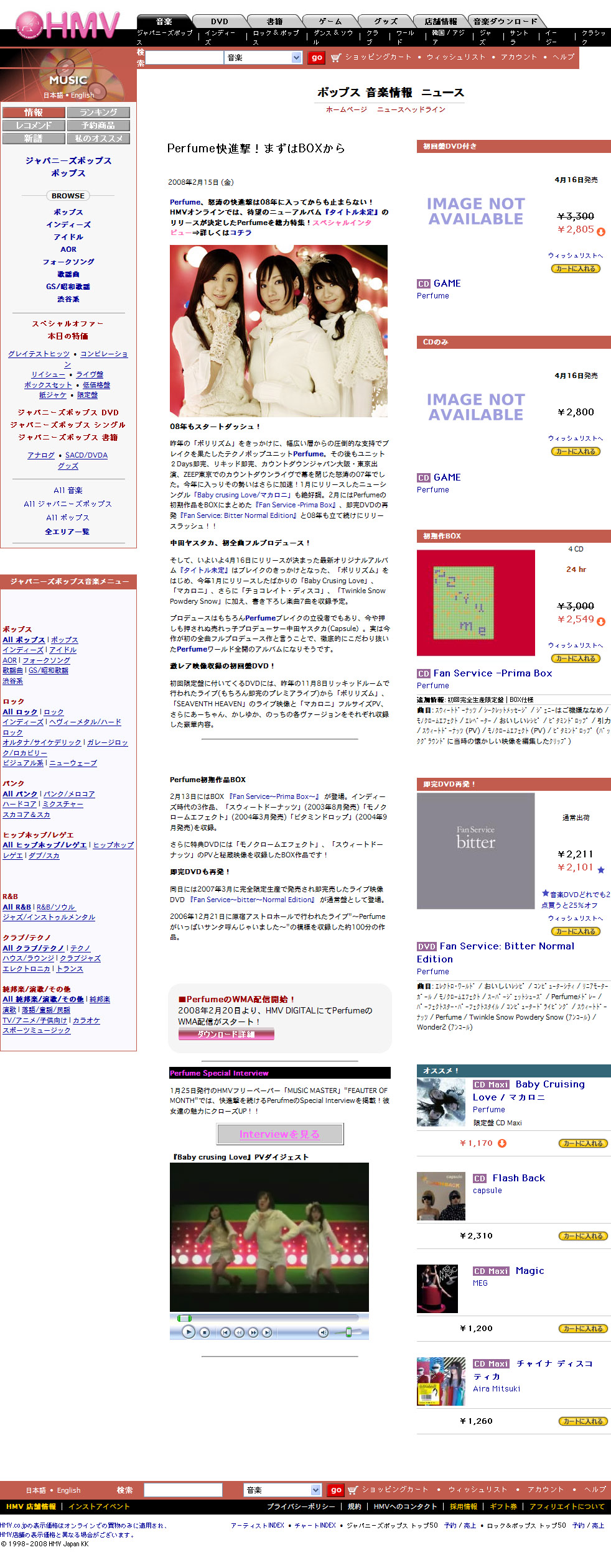Click price-down arrow icon next to ¥2,549
The height and width of the screenshot is (1568, 611).
pos(601,621)
